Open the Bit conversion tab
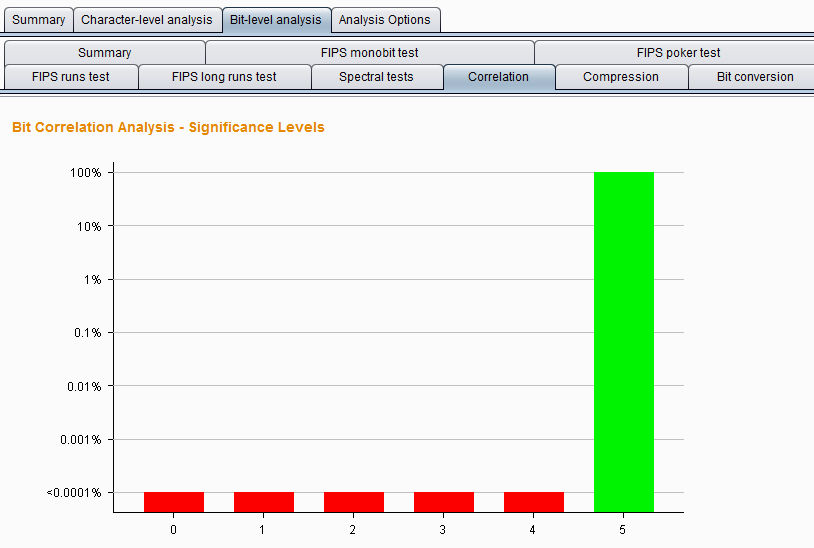This screenshot has width=814, height=548. pos(755,77)
